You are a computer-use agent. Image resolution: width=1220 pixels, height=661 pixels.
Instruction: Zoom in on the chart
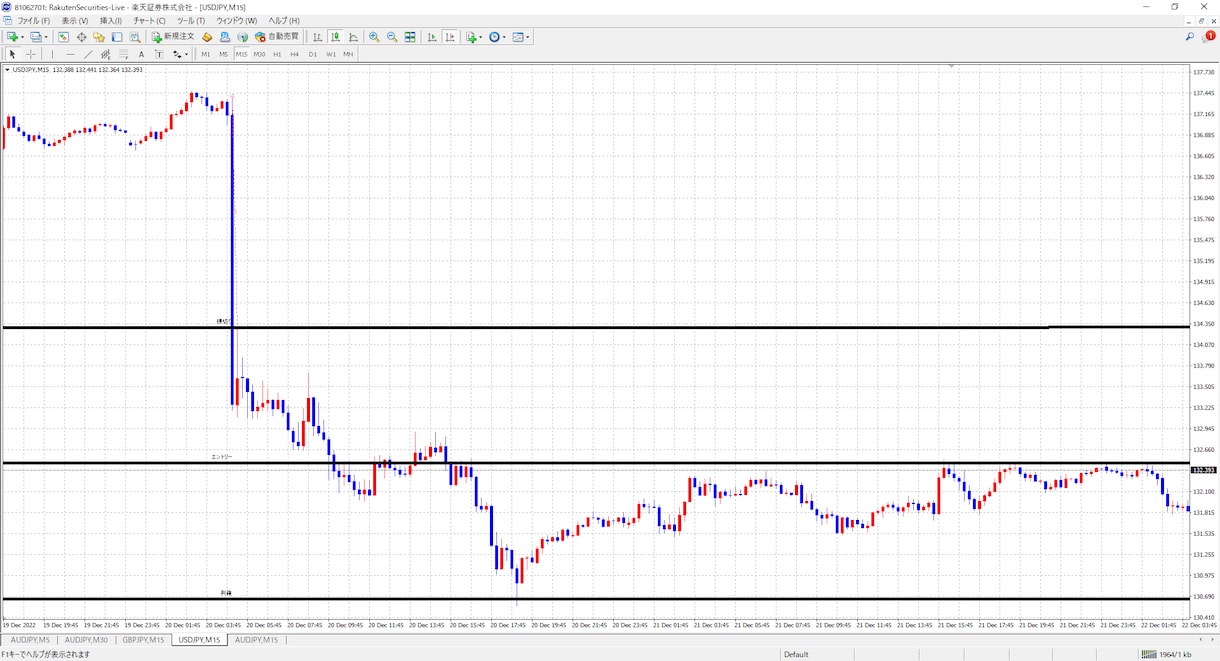(x=374, y=37)
